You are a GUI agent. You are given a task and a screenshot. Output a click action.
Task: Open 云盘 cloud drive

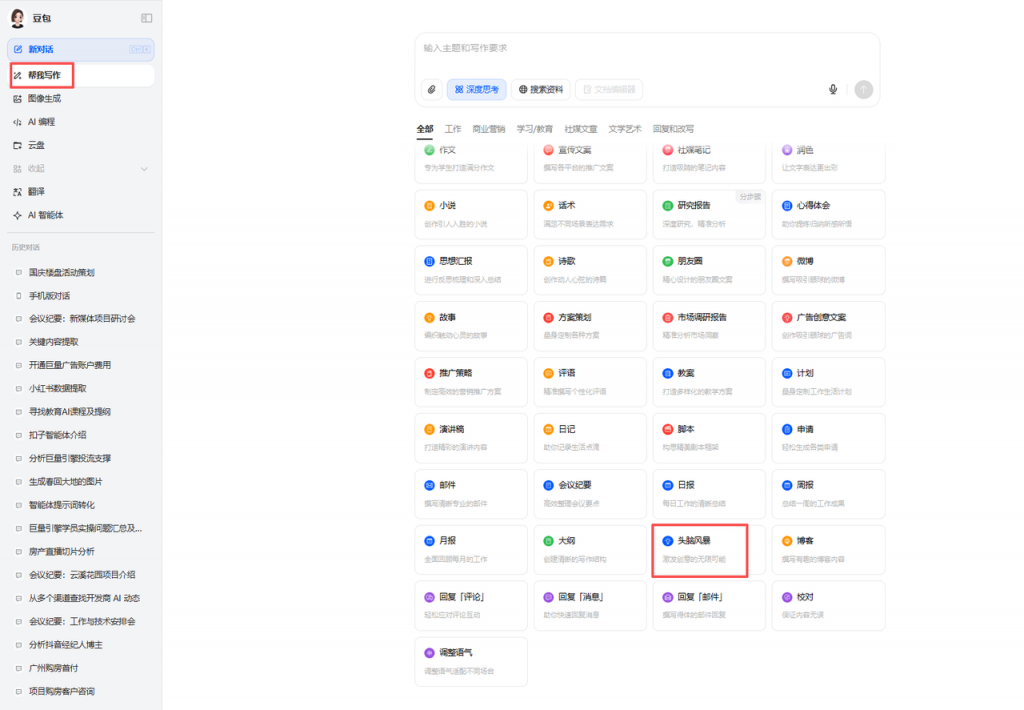click(36, 145)
